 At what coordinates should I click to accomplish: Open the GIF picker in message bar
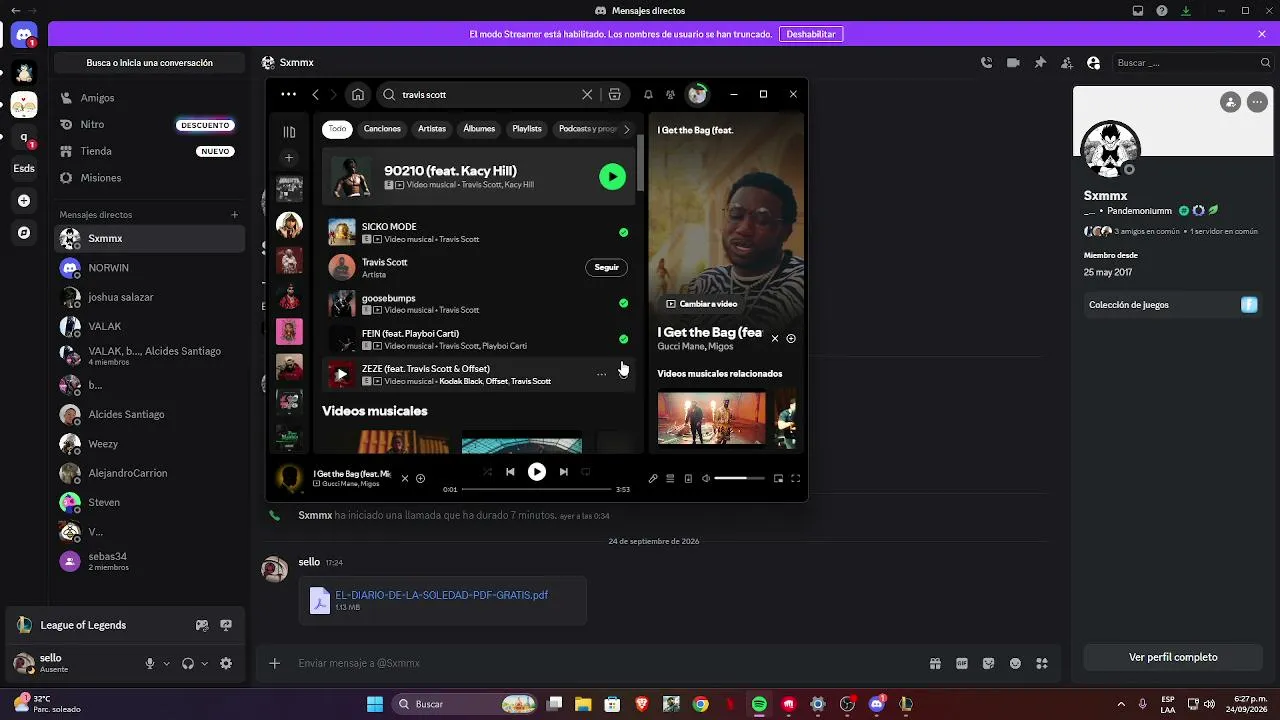coord(962,663)
